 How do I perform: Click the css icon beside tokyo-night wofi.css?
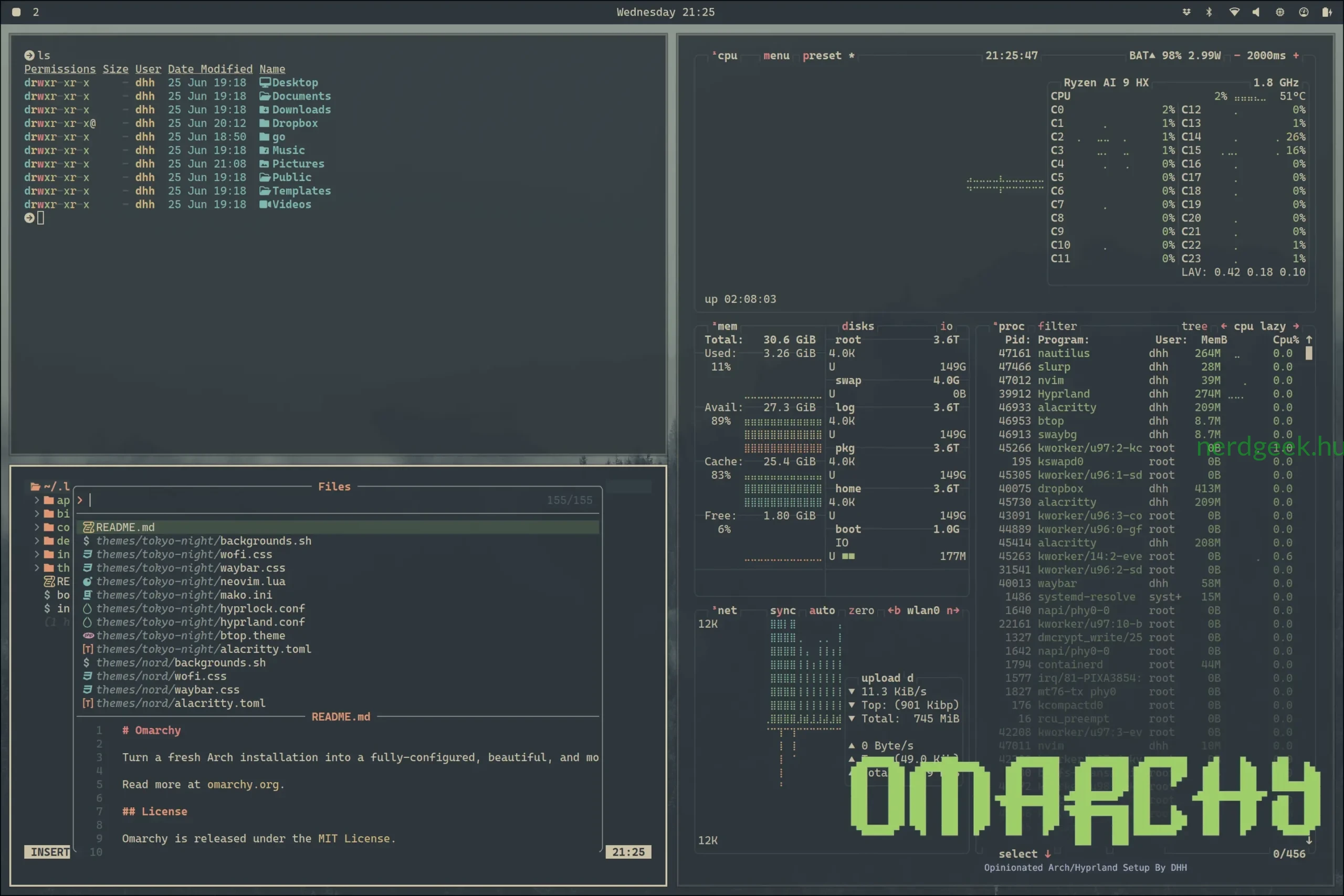[x=88, y=554]
